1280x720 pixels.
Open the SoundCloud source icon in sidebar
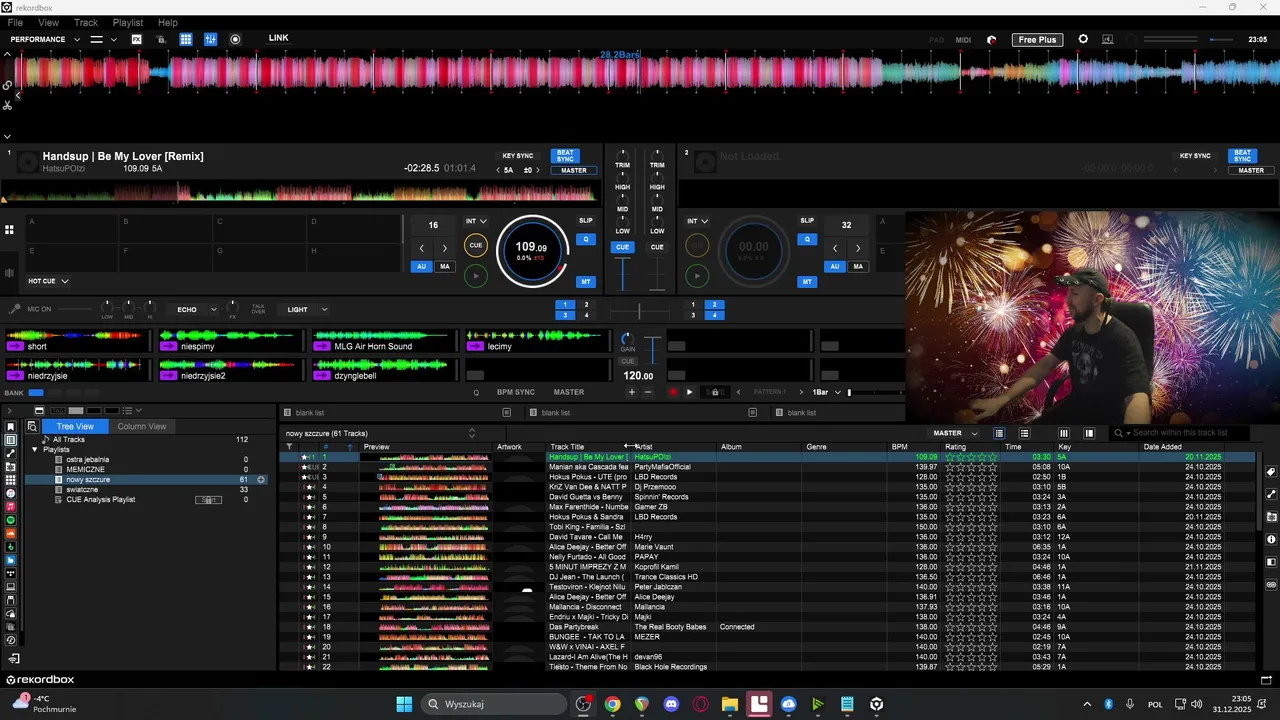(11, 534)
